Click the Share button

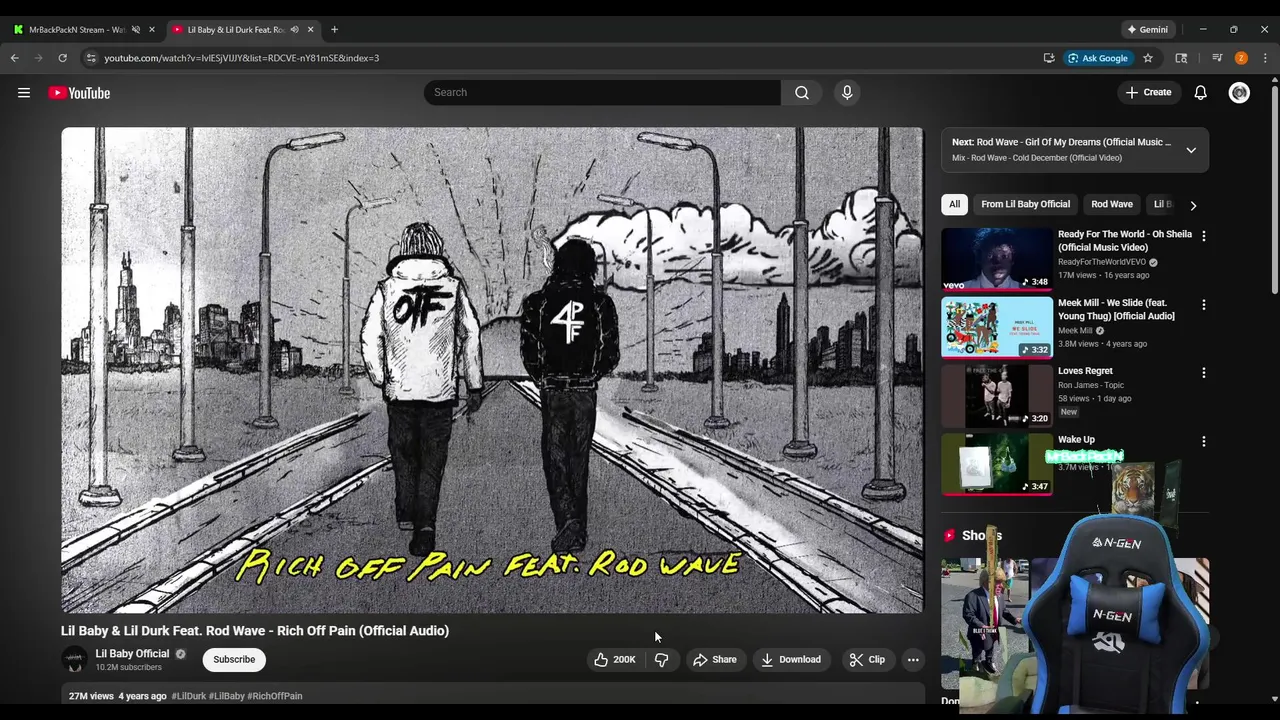pos(715,660)
